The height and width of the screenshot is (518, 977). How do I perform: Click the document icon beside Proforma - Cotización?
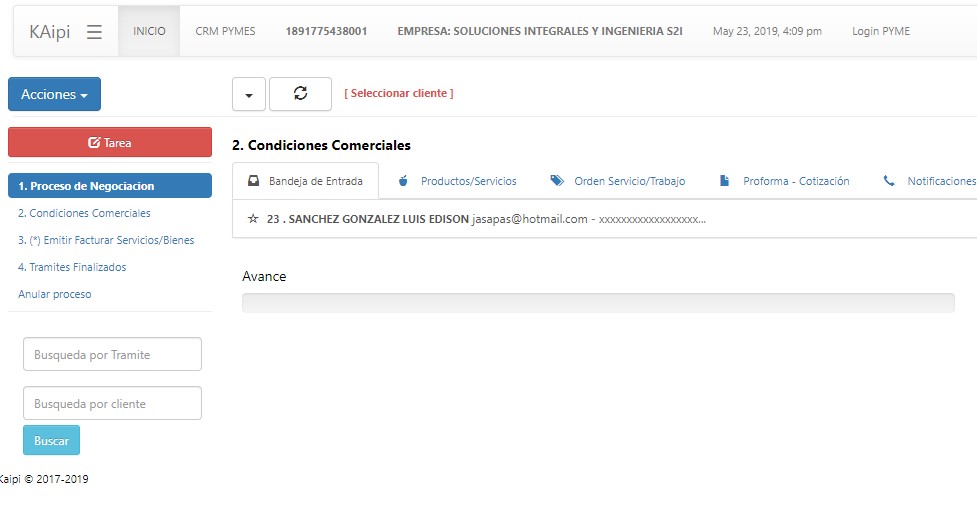coord(724,181)
